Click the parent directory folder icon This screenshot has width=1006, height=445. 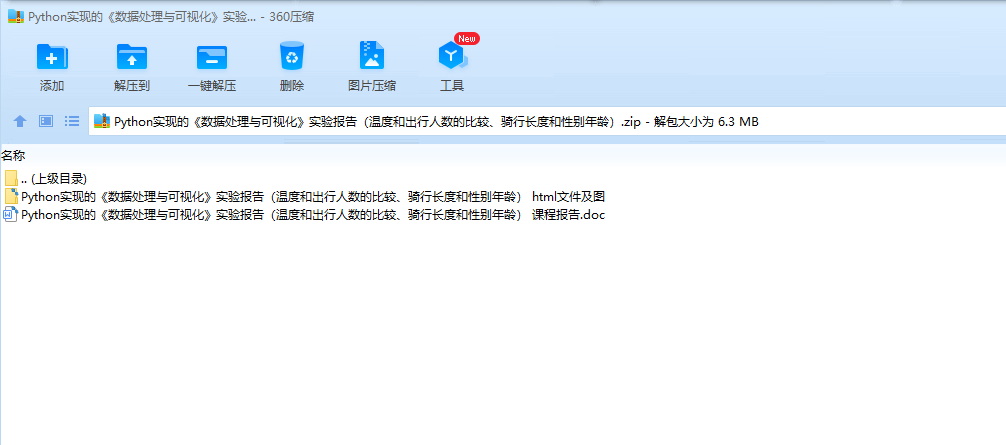11,178
